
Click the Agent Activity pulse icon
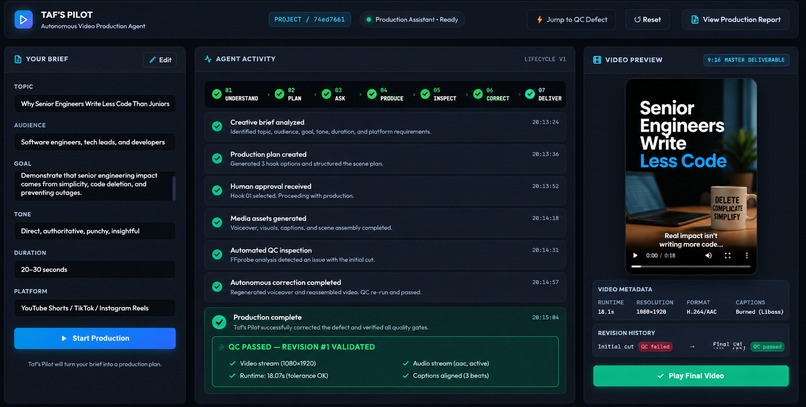pyautogui.click(x=208, y=59)
